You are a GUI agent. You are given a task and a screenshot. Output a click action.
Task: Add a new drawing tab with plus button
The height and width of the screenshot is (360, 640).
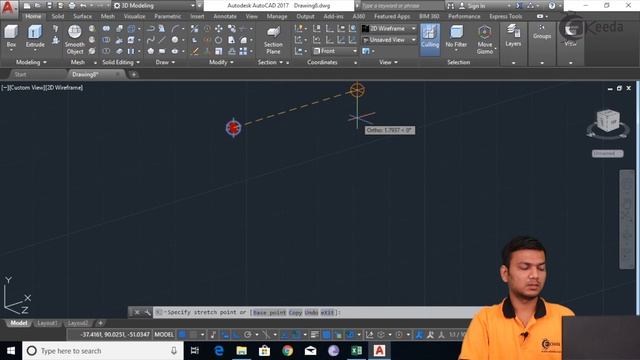point(133,74)
